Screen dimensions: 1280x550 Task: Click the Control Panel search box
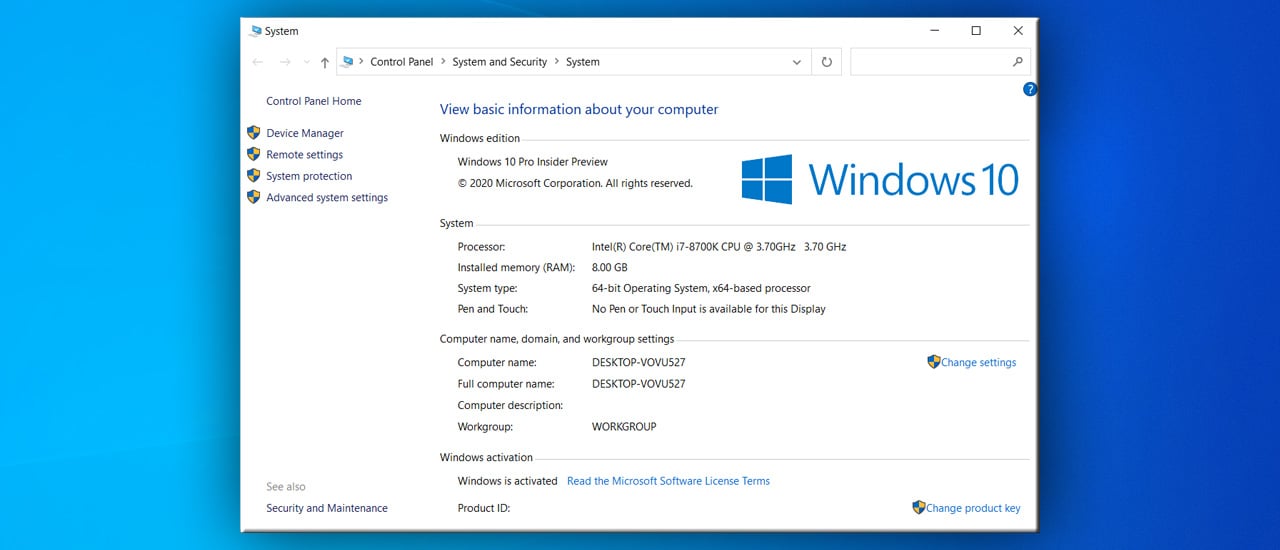pyautogui.click(x=940, y=62)
